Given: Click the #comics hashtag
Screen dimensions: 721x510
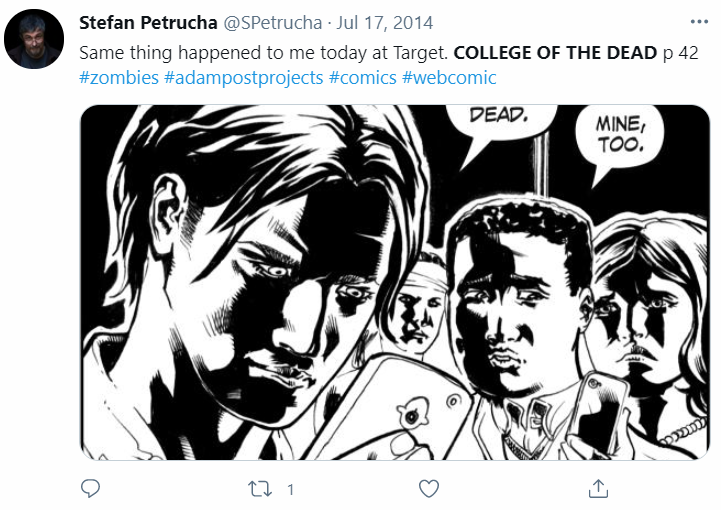Looking at the screenshot, I should tap(362, 77).
